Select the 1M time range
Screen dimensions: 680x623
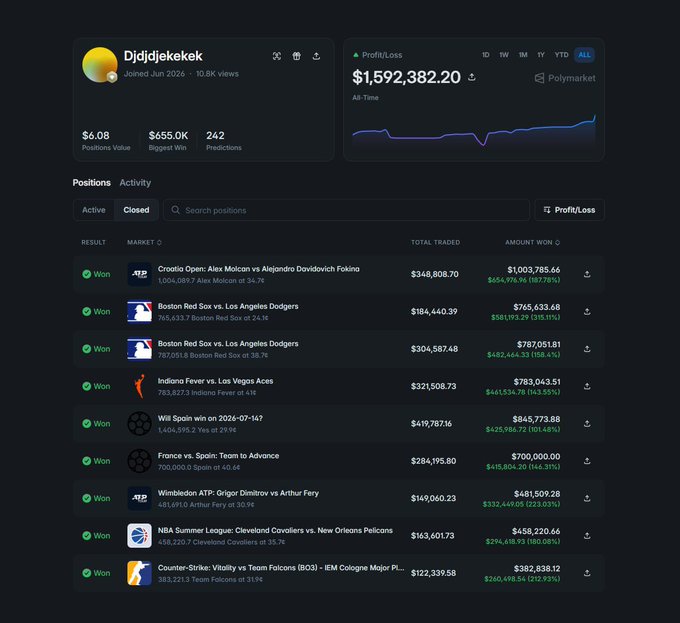pyautogui.click(x=523, y=55)
